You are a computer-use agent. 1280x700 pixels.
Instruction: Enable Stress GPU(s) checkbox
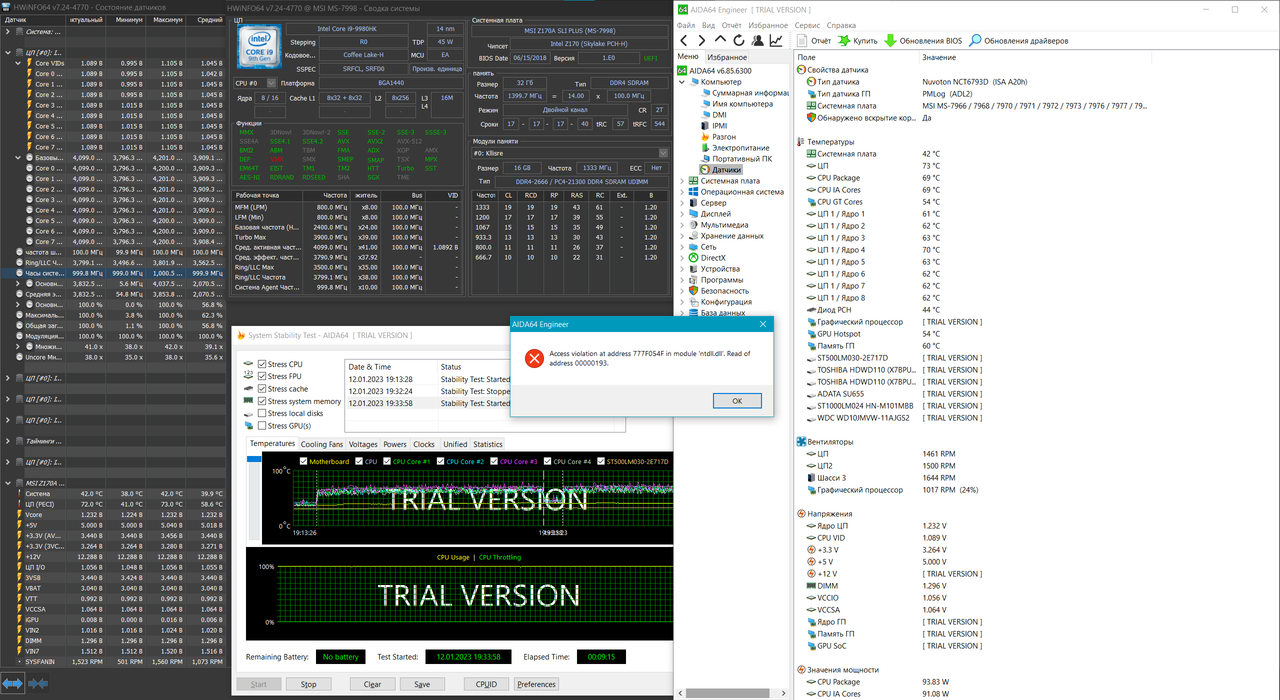point(262,425)
